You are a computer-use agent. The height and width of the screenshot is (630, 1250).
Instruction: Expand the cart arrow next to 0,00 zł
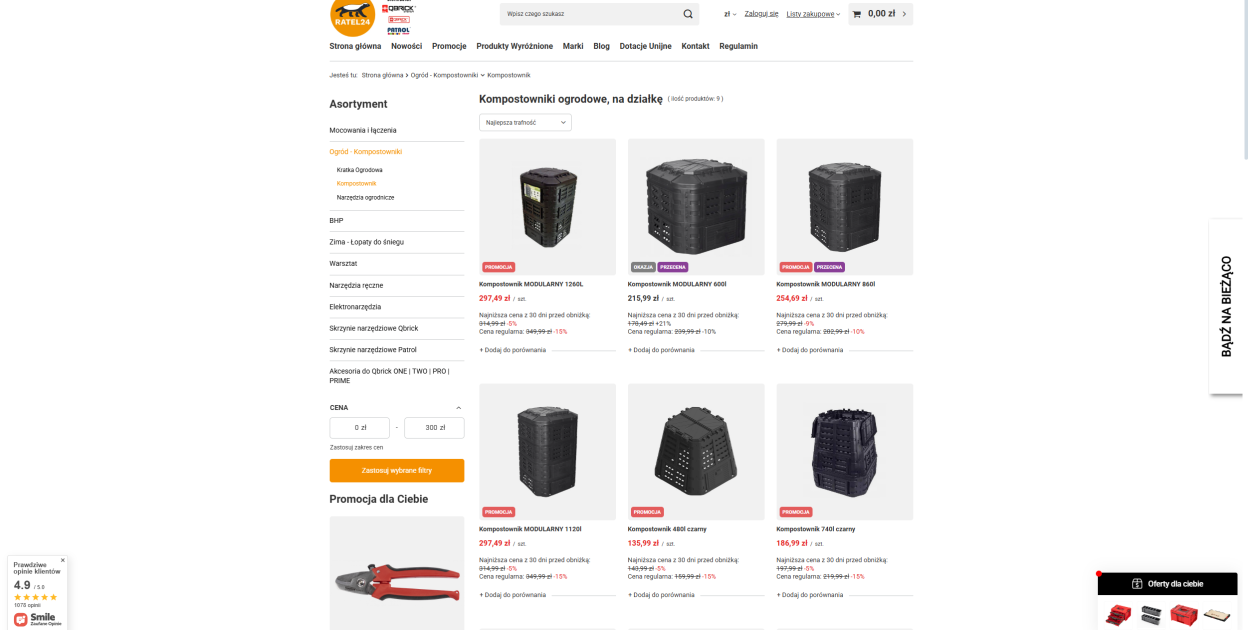click(x=904, y=14)
